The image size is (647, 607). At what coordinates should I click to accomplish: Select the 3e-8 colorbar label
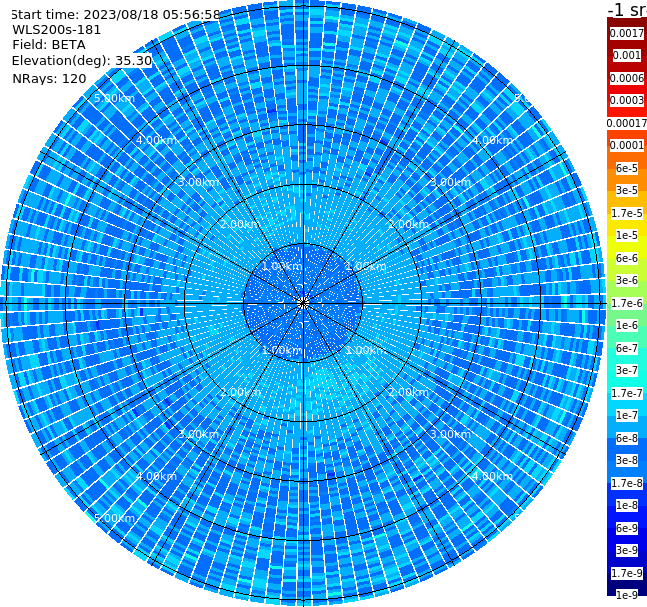(x=627, y=460)
